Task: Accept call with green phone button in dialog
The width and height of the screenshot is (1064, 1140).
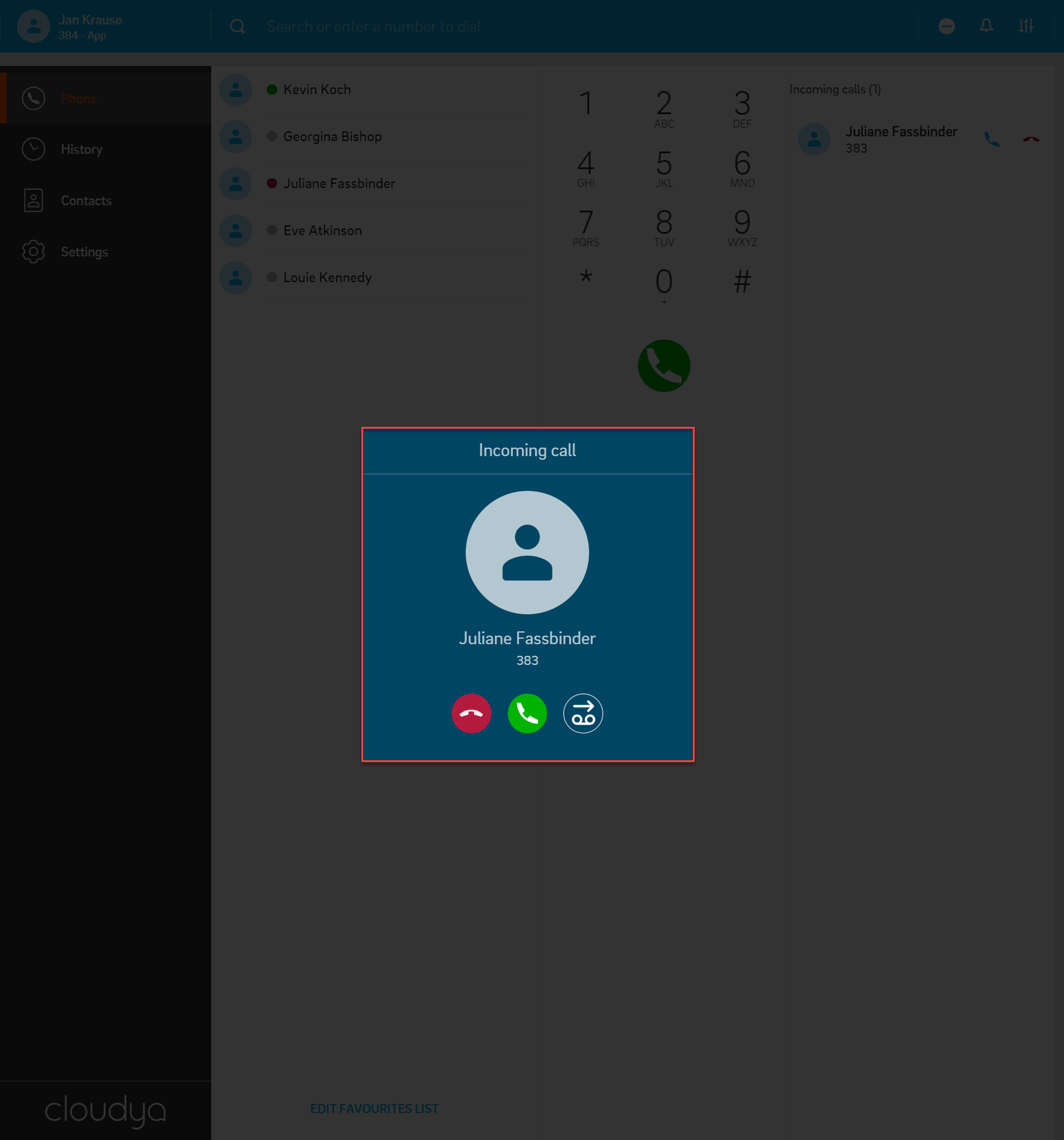Action: pyautogui.click(x=527, y=713)
